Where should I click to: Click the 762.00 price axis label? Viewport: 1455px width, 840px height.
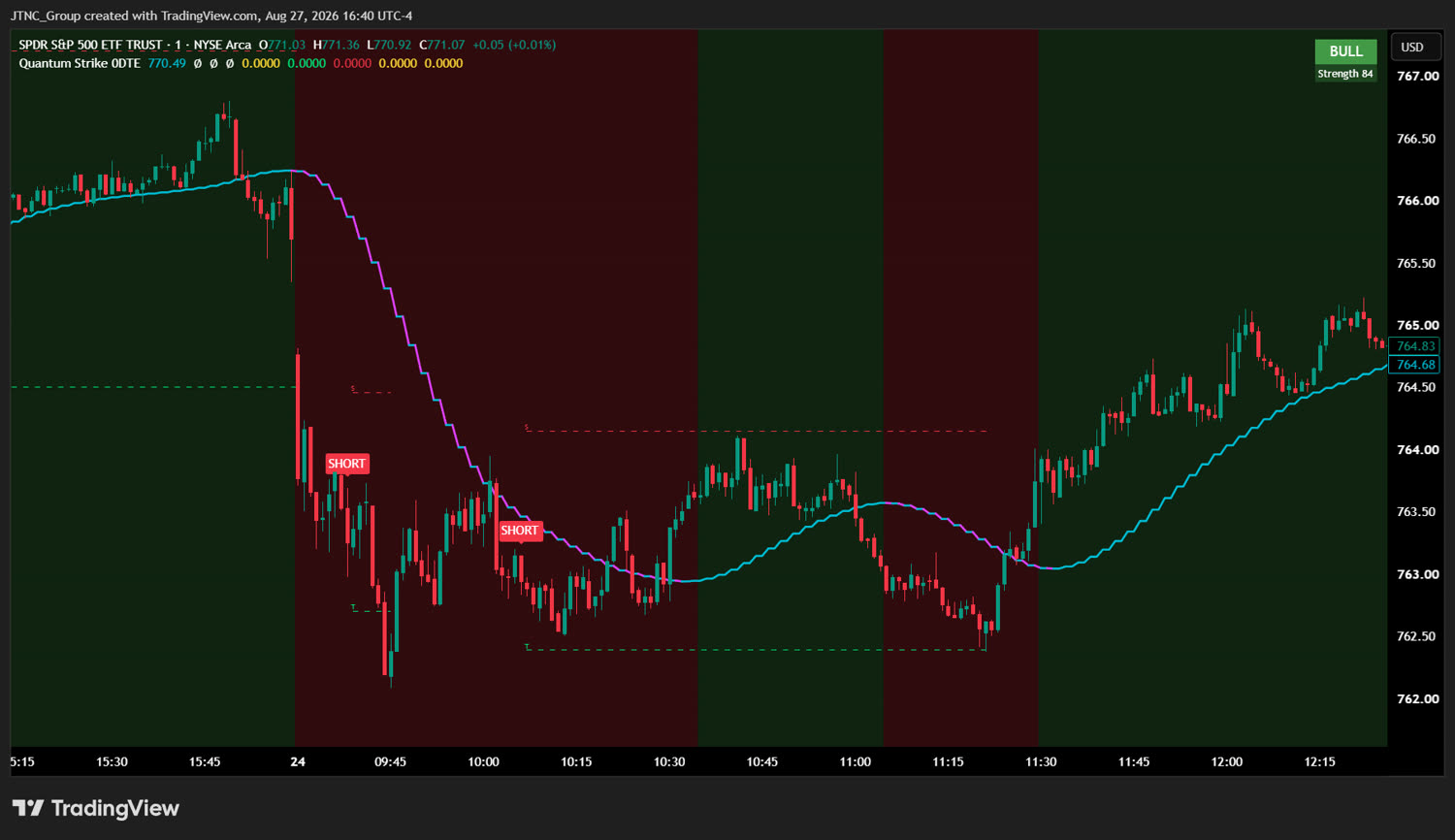point(1417,698)
